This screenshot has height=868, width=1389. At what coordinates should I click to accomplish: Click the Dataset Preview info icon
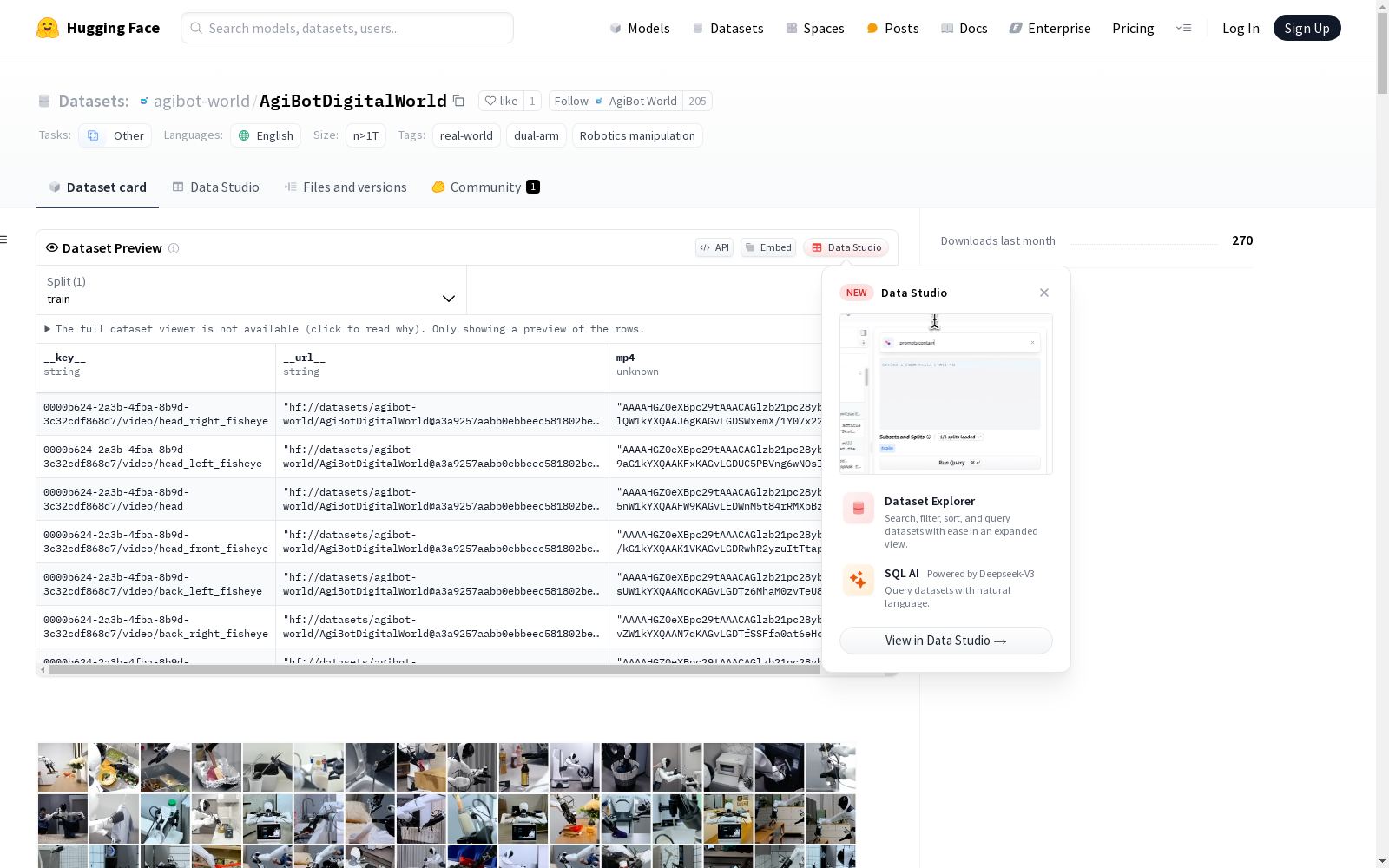pyautogui.click(x=174, y=248)
